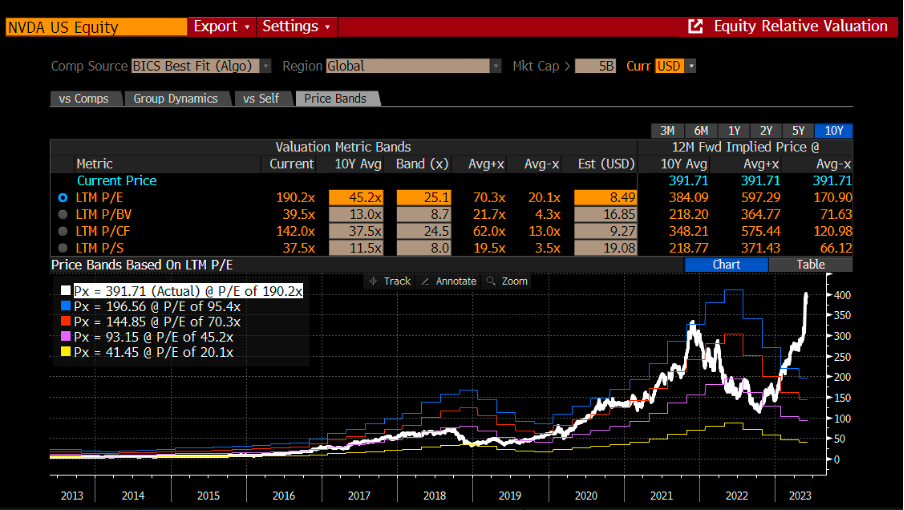Screen dimensions: 904x510
Task: Expand the Region Global dropdown arrow
Action: (x=496, y=66)
